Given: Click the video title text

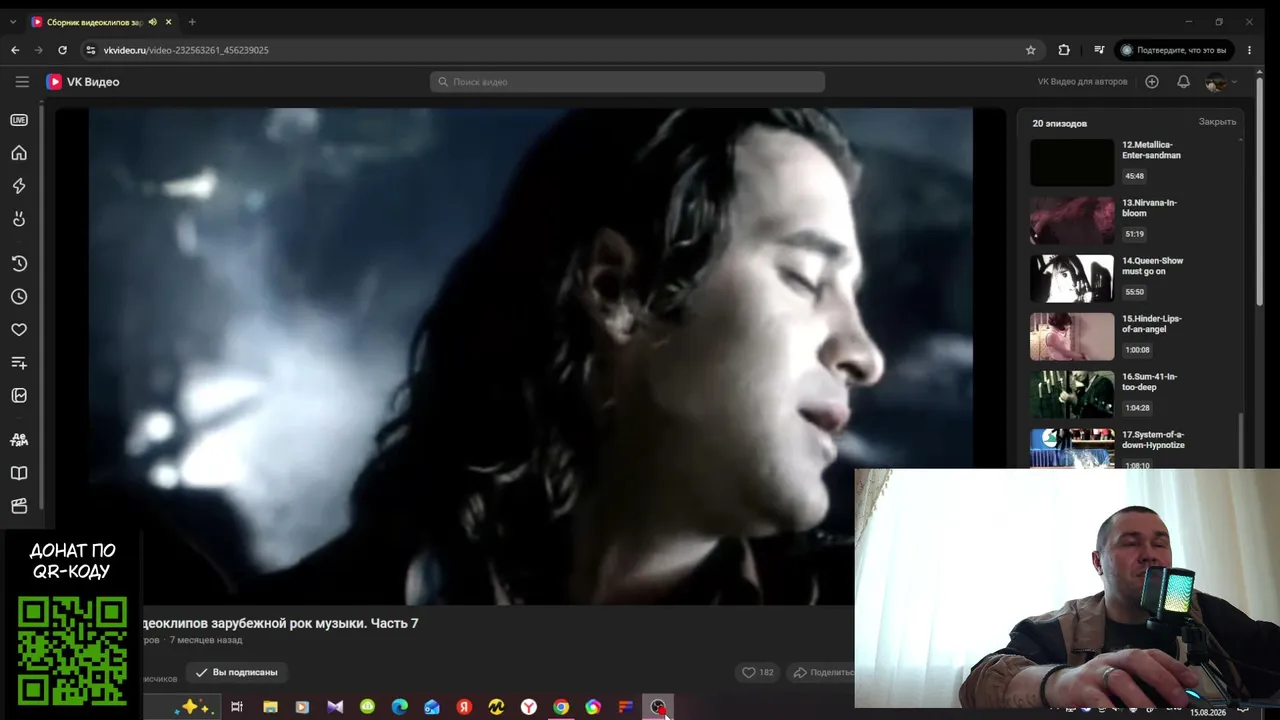Looking at the screenshot, I should point(280,623).
